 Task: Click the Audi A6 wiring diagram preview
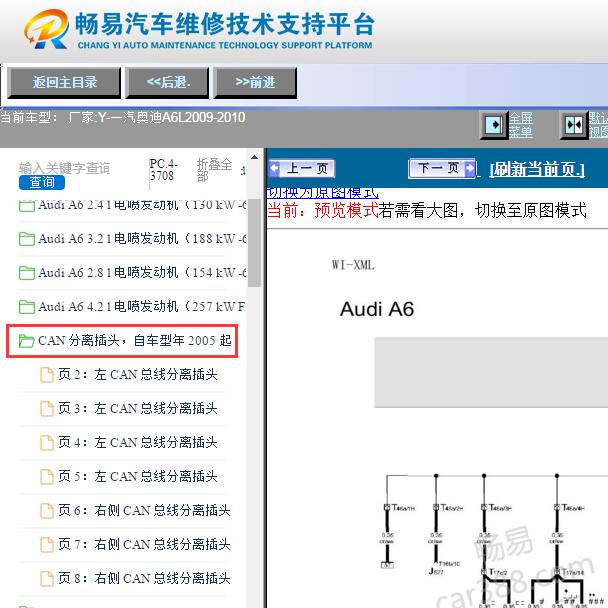pos(492,541)
